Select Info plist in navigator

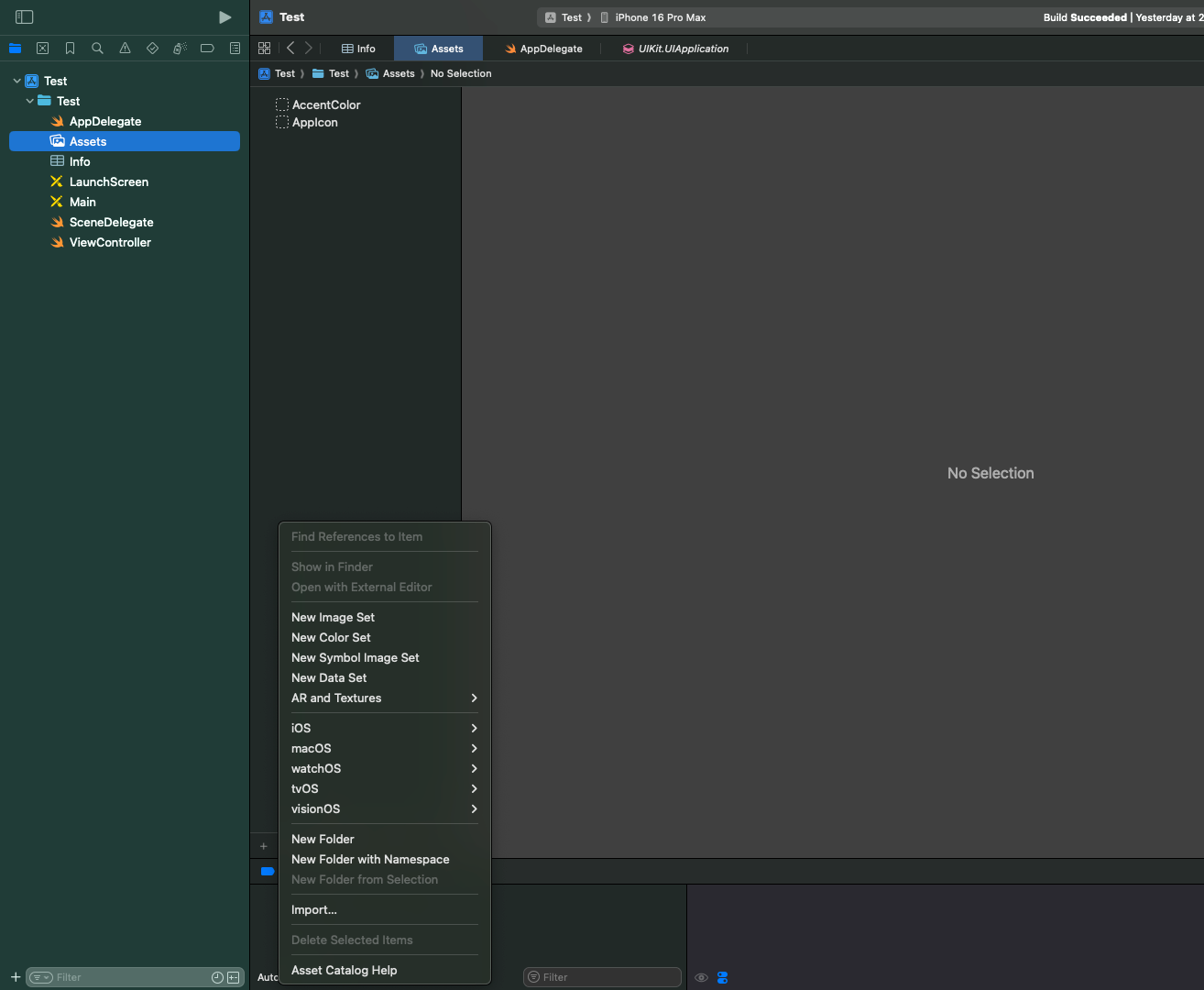[125, 161]
